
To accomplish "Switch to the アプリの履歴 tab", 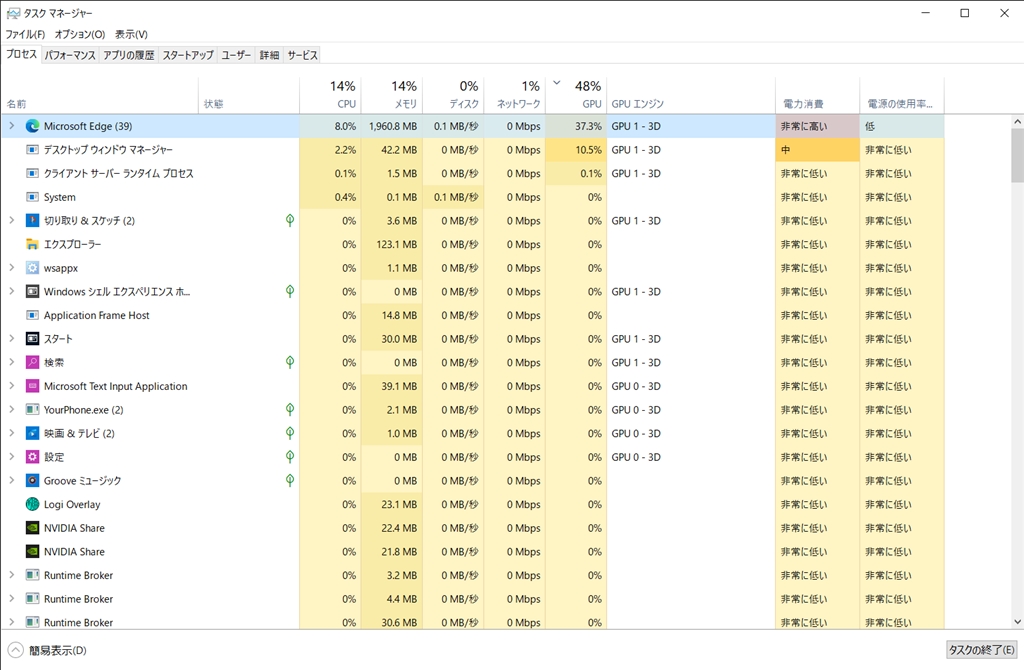I will click(129, 56).
